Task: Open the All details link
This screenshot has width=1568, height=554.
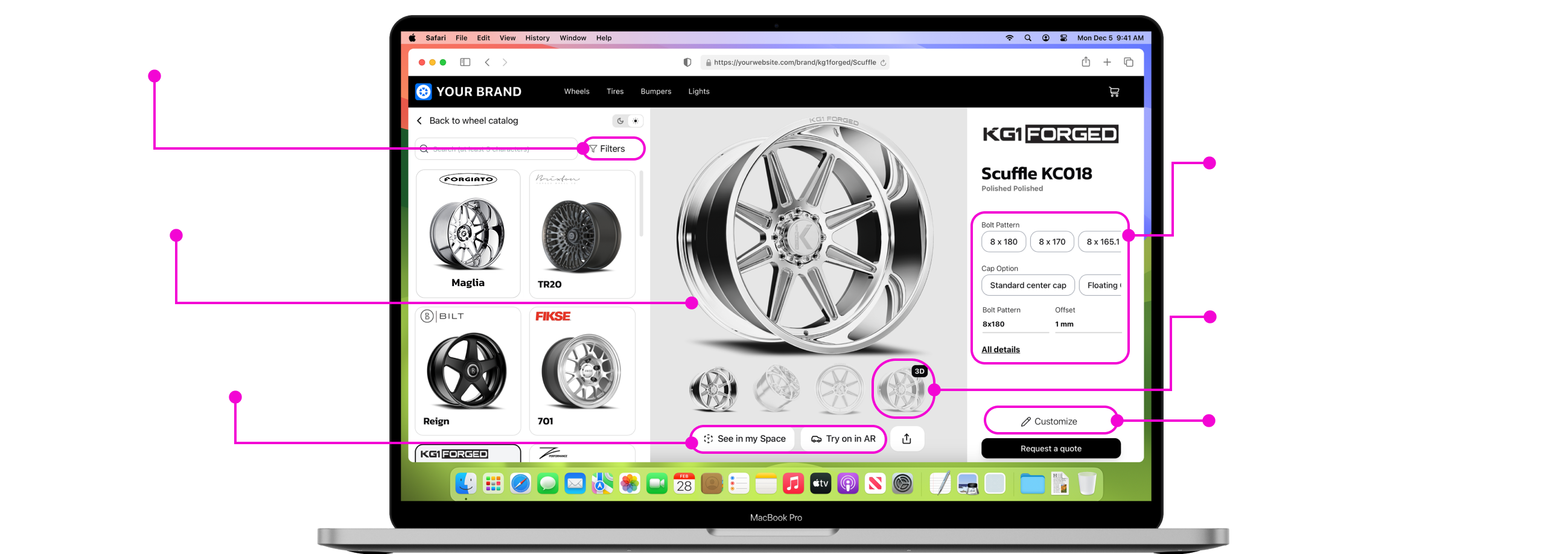Action: tap(1000, 349)
